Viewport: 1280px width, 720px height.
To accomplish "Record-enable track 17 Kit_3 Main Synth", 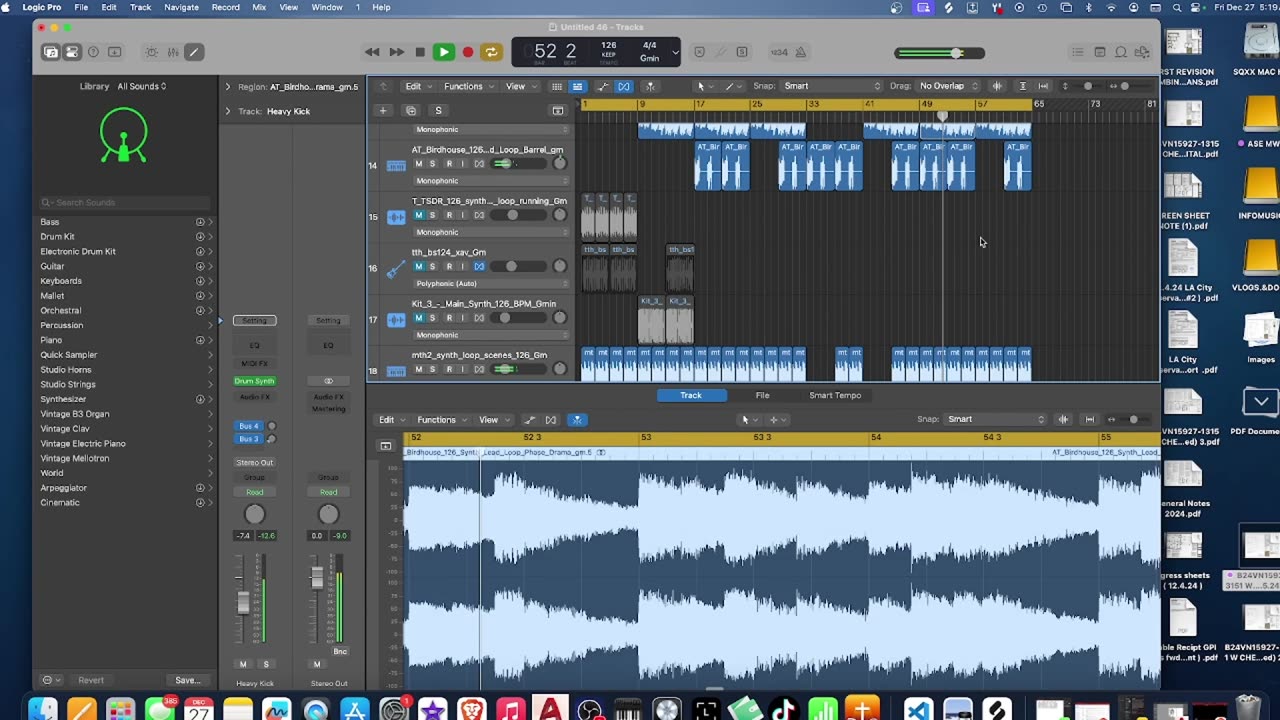I will [449, 318].
